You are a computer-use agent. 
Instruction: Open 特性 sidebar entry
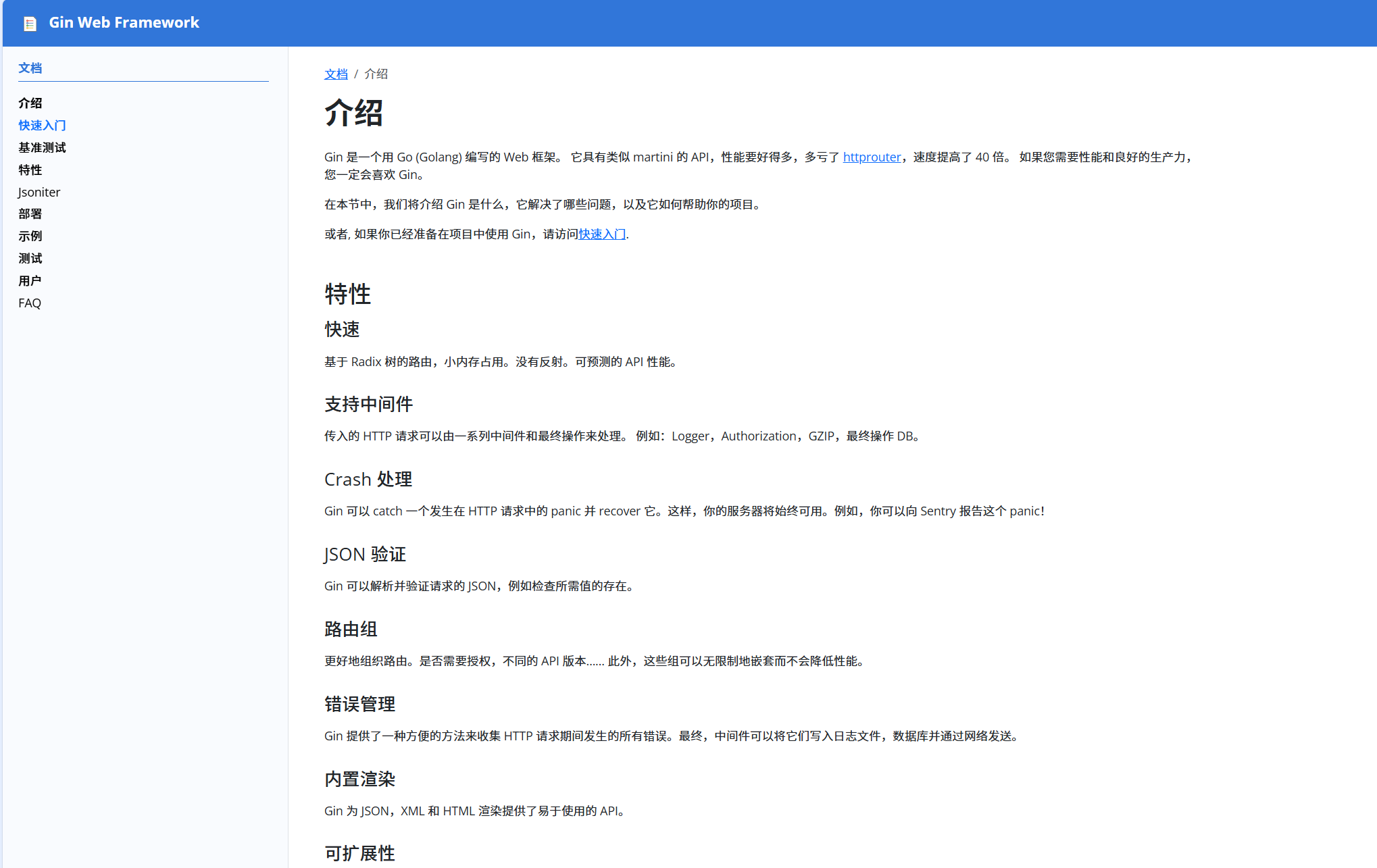tap(30, 170)
